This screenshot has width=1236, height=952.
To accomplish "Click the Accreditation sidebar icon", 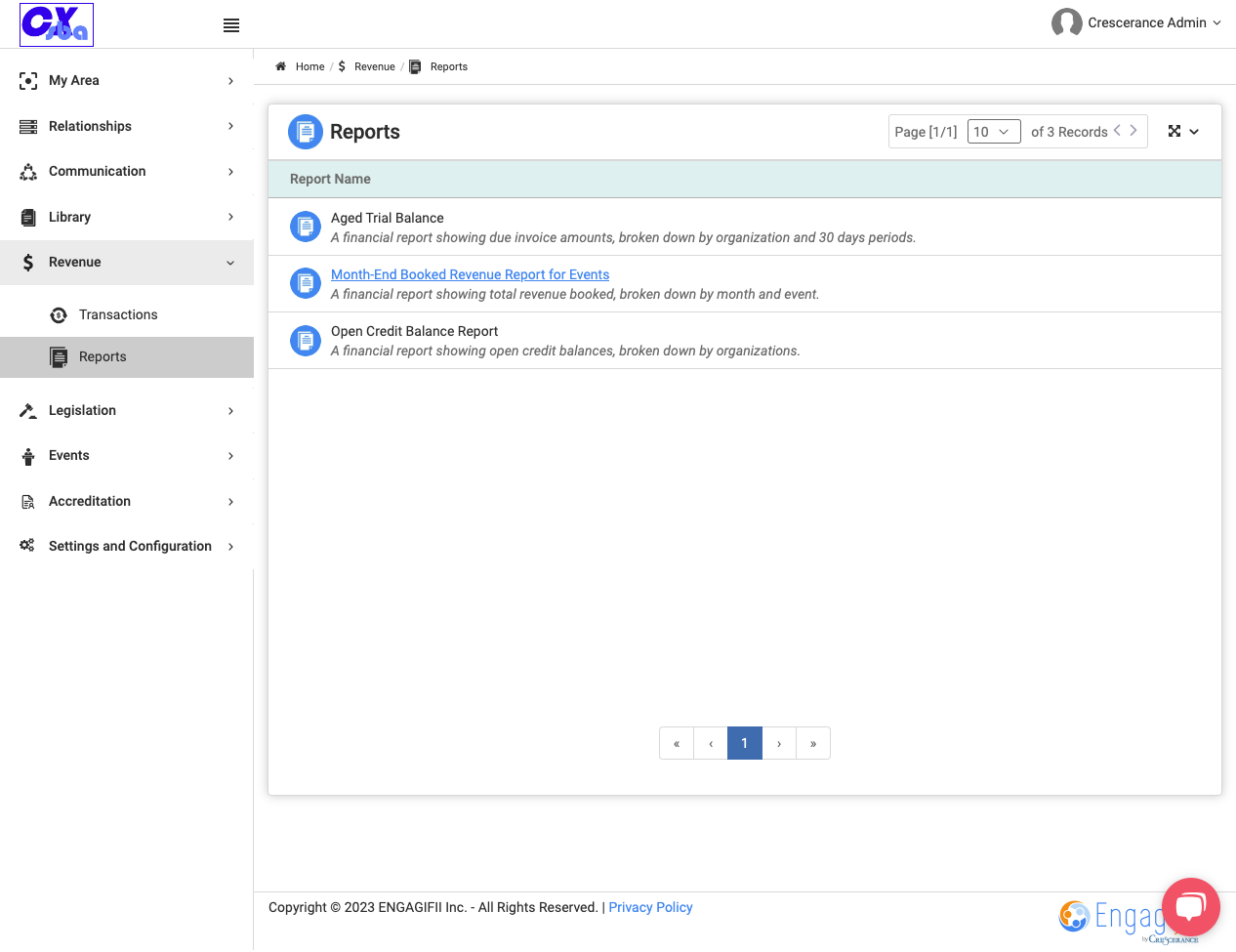I will coord(28,502).
